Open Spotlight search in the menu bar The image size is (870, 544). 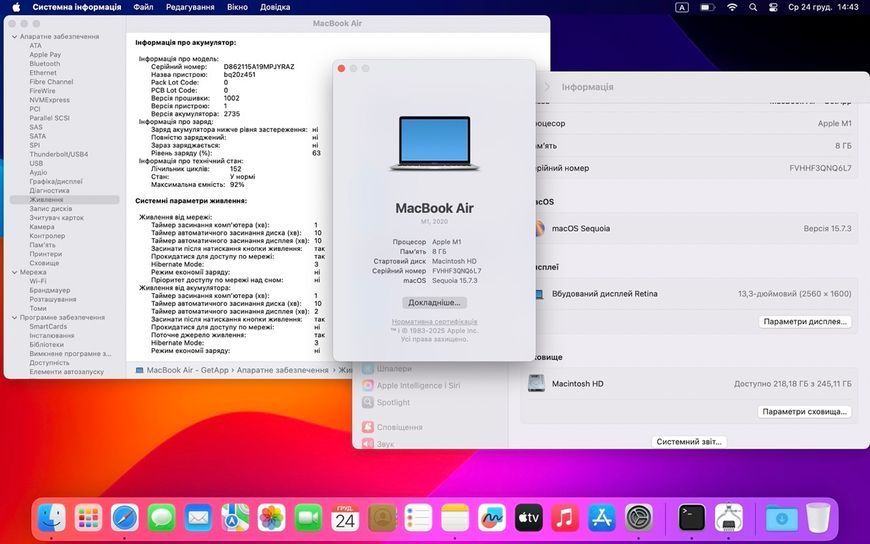point(753,7)
